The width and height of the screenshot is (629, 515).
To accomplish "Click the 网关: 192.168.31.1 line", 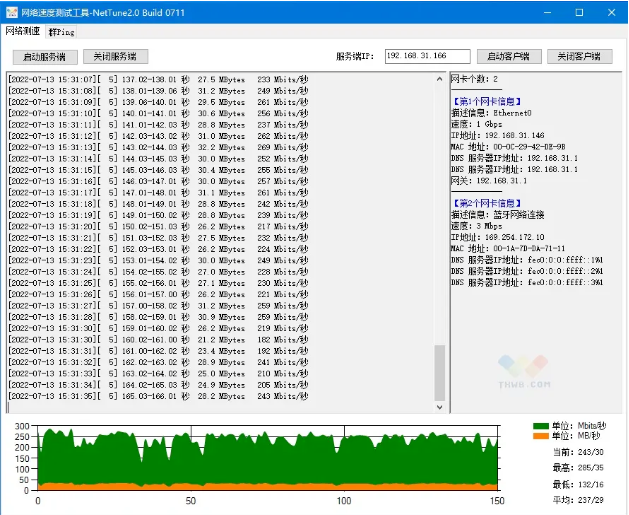I will point(489,180).
